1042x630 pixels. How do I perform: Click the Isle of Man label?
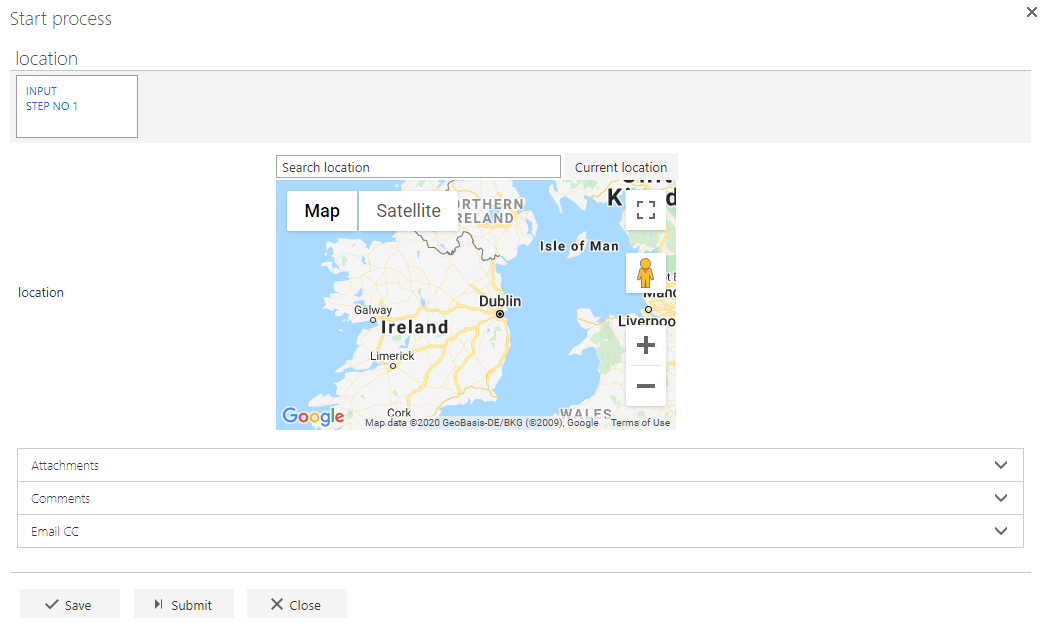(x=579, y=246)
